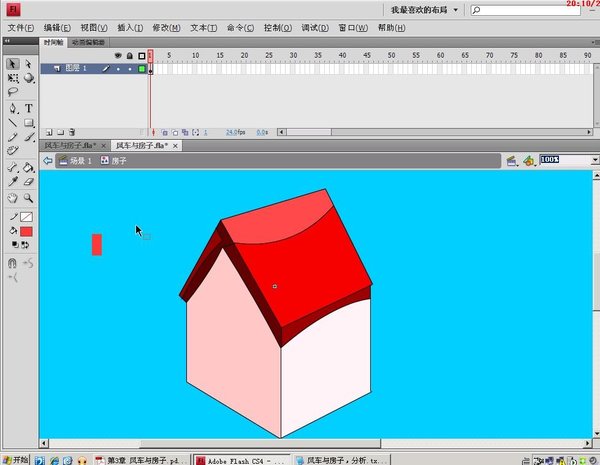Image resolution: width=600 pixels, height=465 pixels.
Task: Select the 3D Rotation tool
Action: coord(29,78)
